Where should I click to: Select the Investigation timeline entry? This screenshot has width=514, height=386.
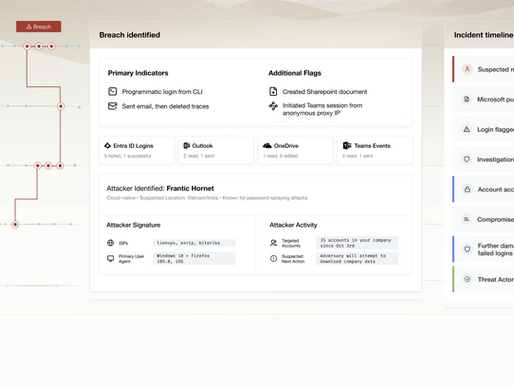pos(483,159)
